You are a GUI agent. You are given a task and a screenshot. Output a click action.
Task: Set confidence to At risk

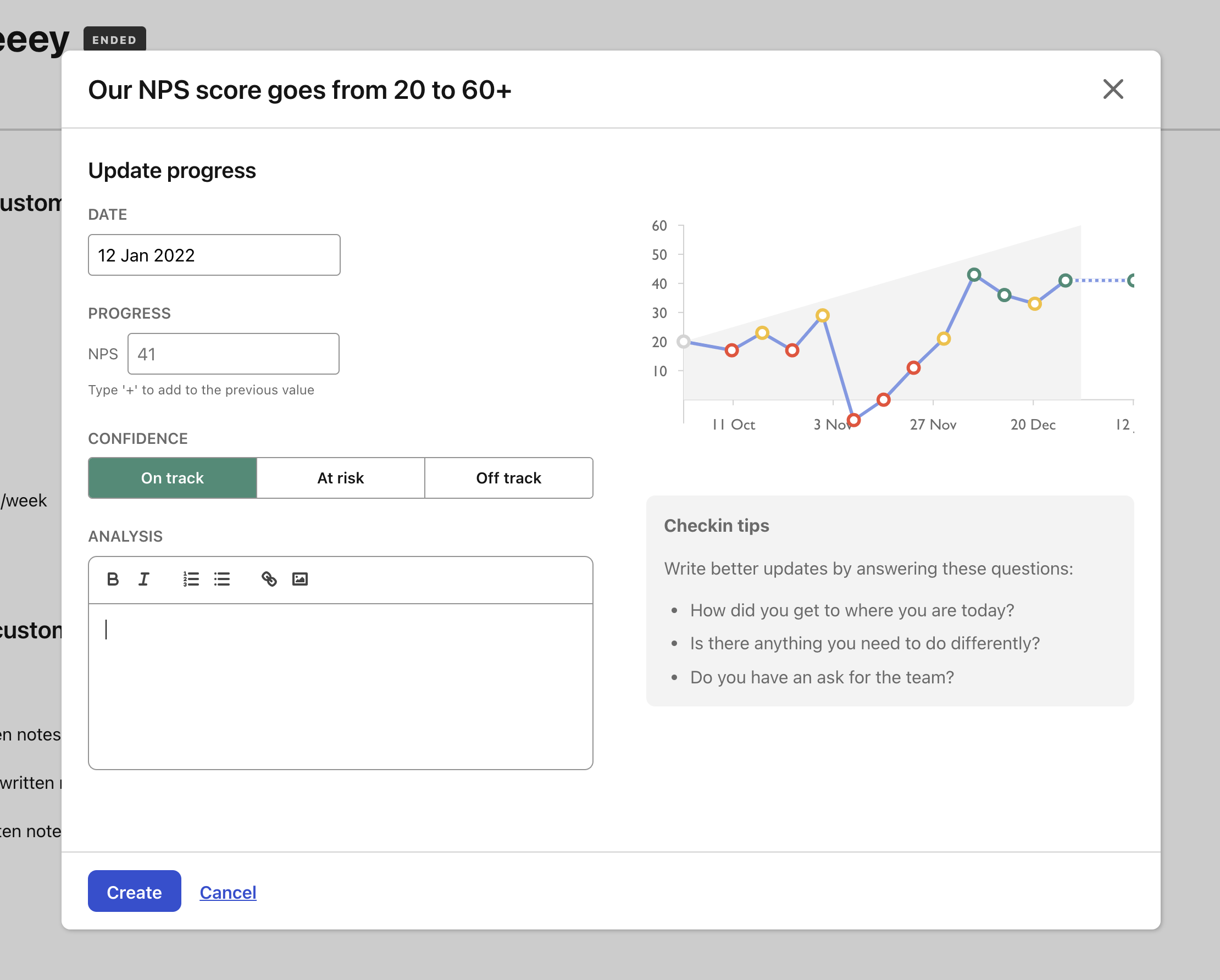(341, 478)
